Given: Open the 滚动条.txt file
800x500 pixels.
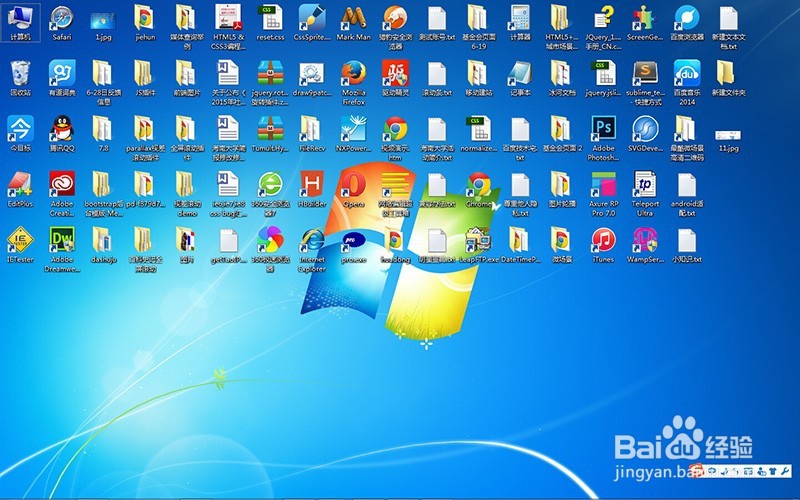Looking at the screenshot, I should point(437,79).
